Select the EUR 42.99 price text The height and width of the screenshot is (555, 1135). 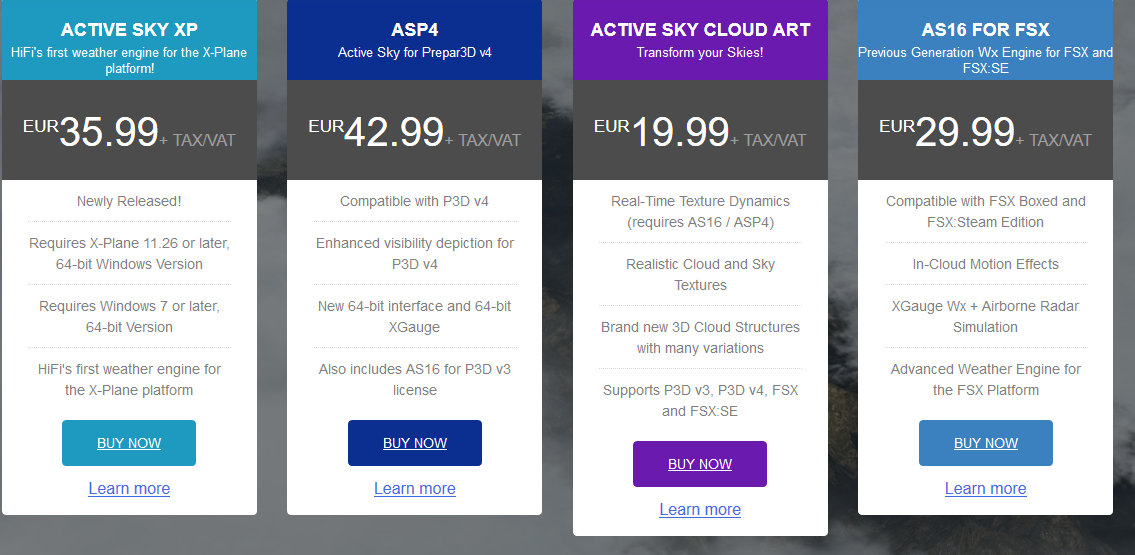point(393,132)
